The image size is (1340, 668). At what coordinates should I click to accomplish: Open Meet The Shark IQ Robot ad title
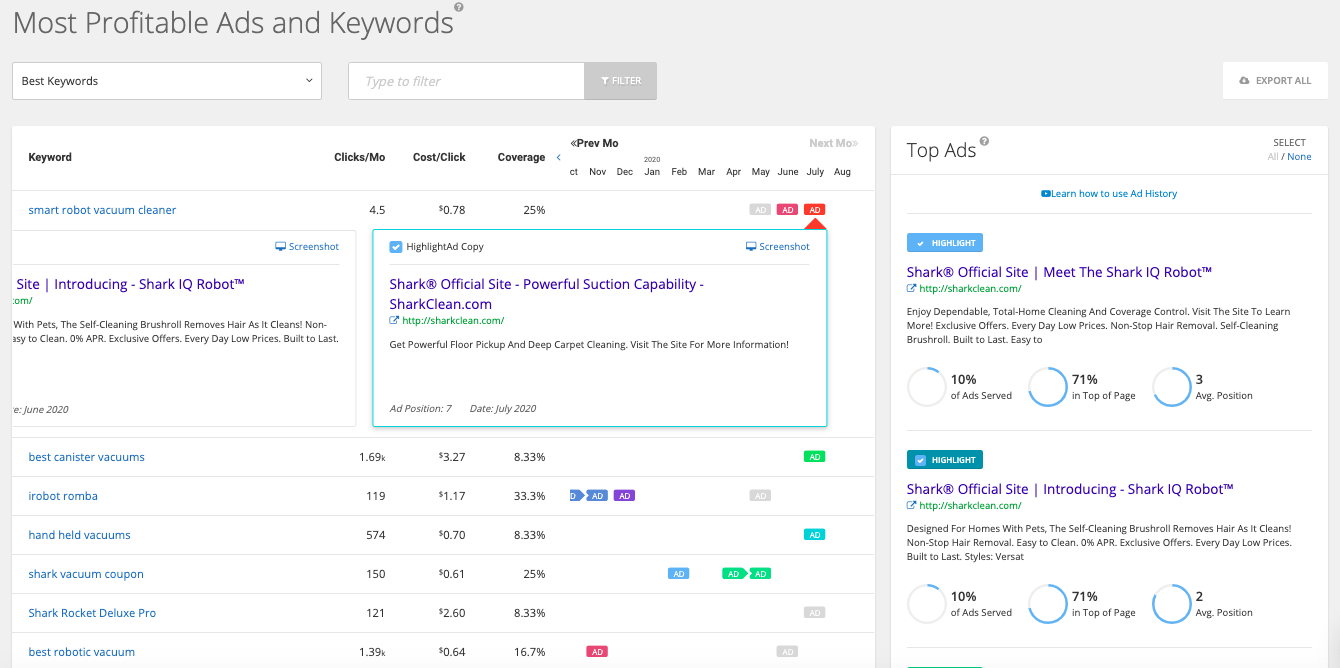(1059, 272)
